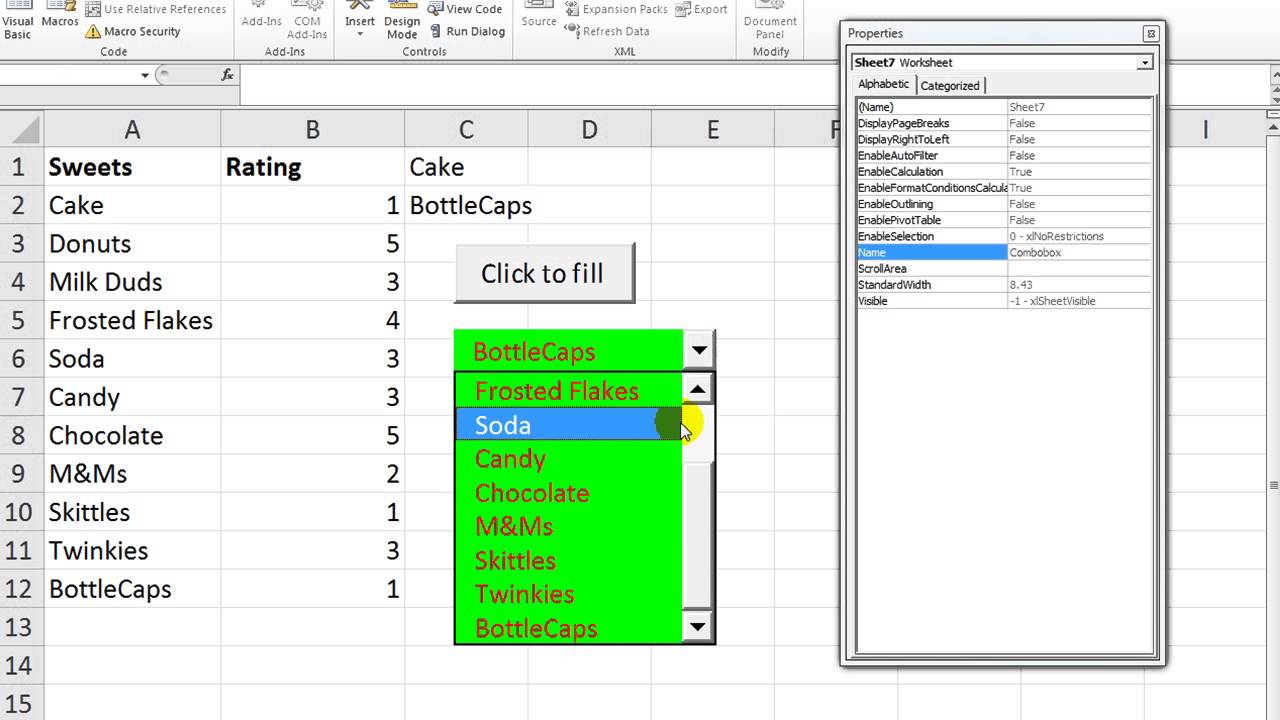Image resolution: width=1280 pixels, height=720 pixels.
Task: Click the dropdown list scroll up arrow
Action: 697,389
